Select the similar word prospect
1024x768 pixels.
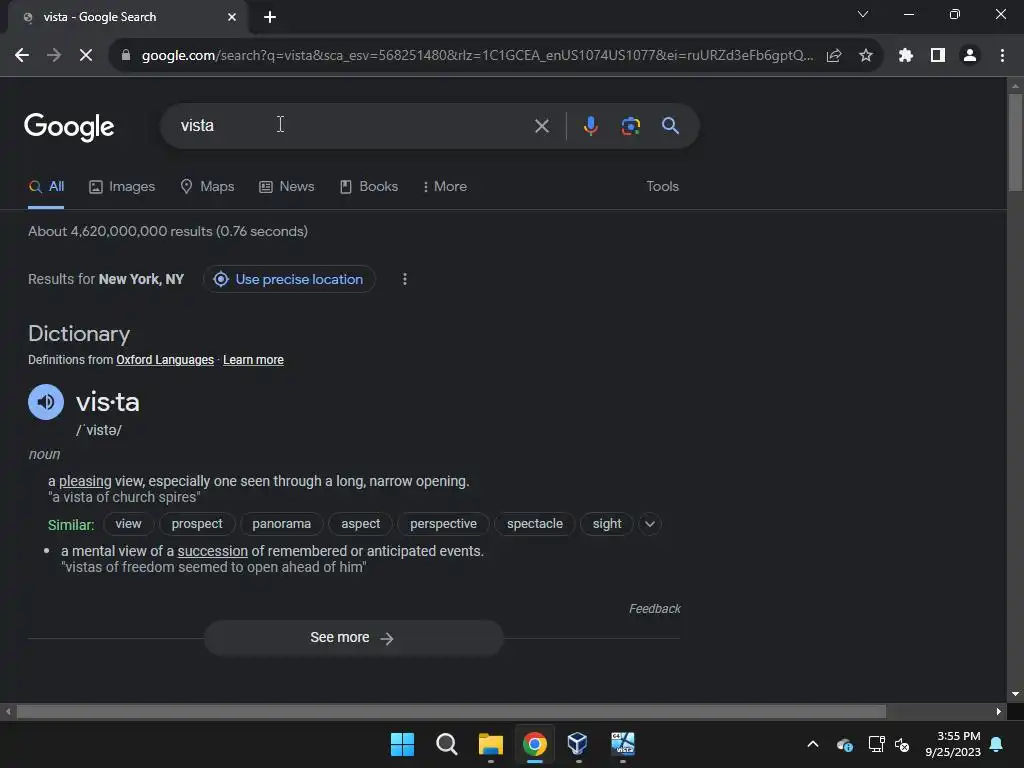(x=197, y=524)
